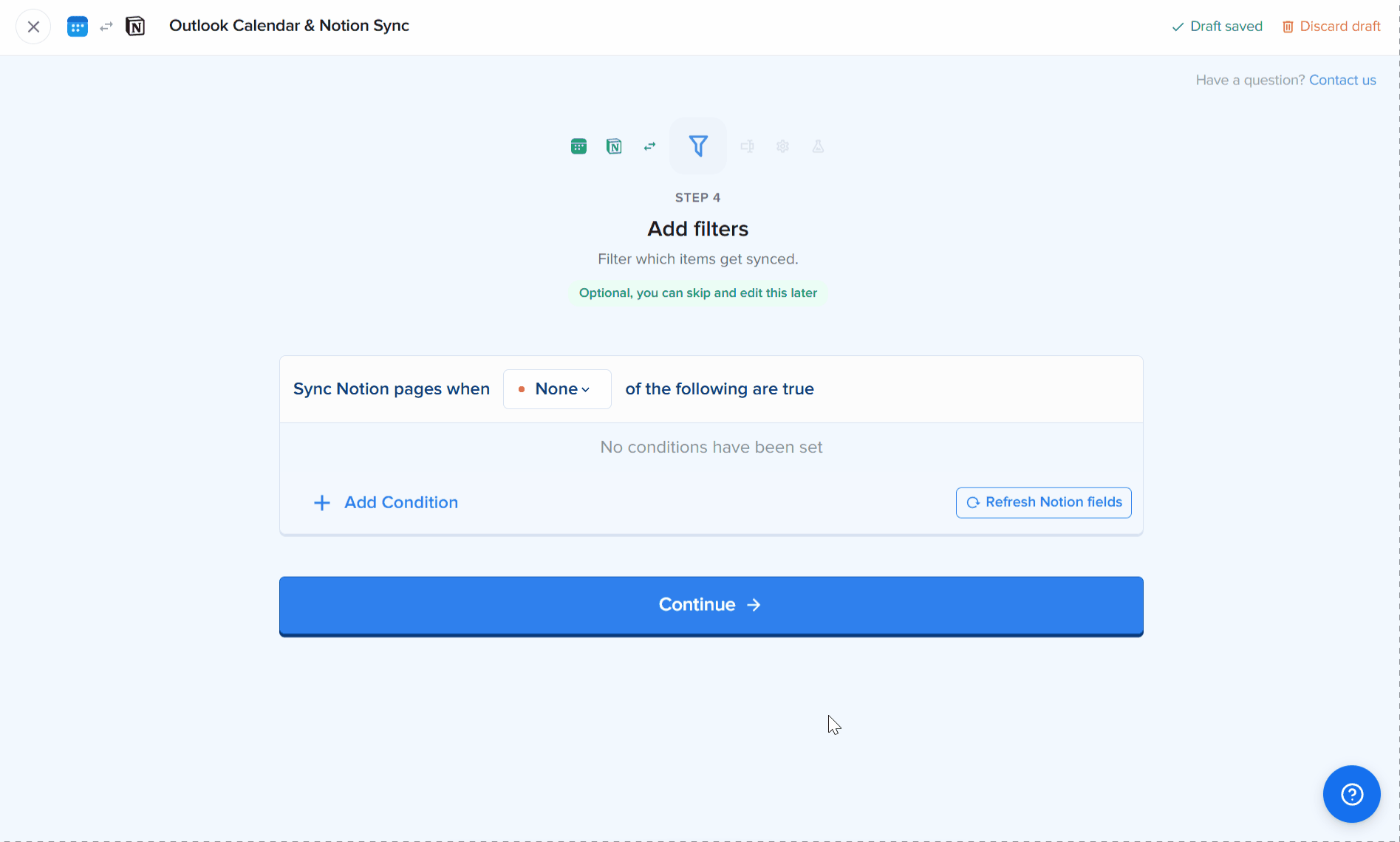Click the 'Outlook Calendar & Notion Sync' title
1400x842 pixels.
point(289,26)
